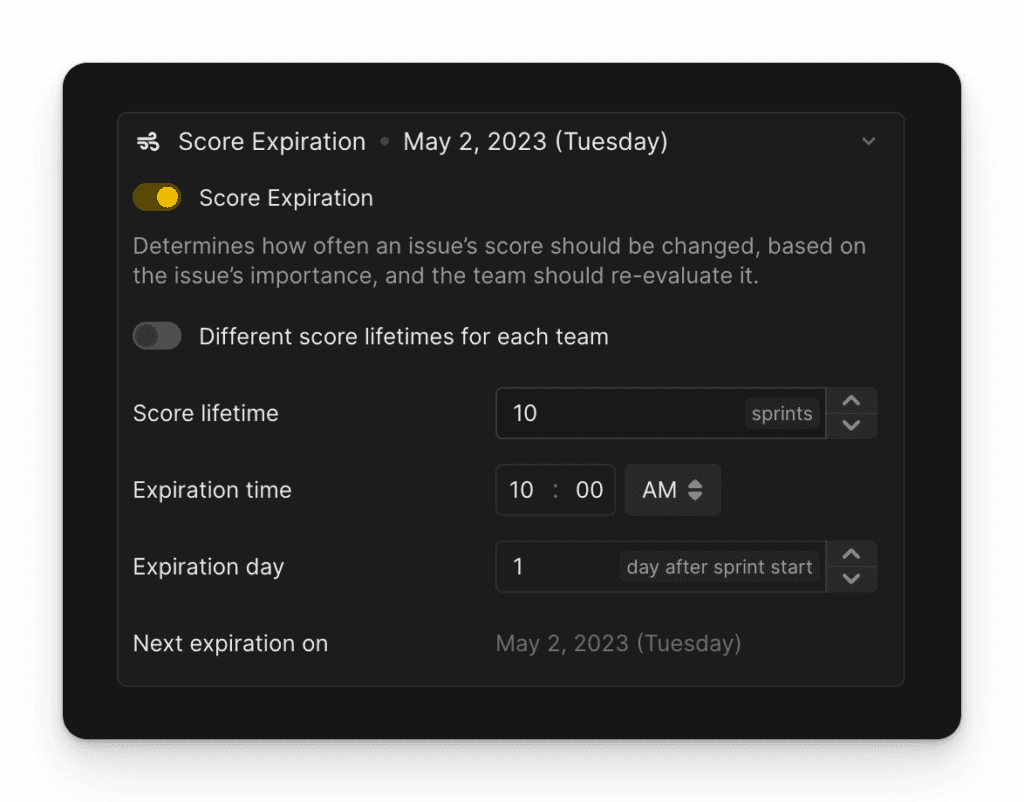The image size is (1024, 802).
Task: Click the May 2, 2023 header date
Action: (536, 142)
